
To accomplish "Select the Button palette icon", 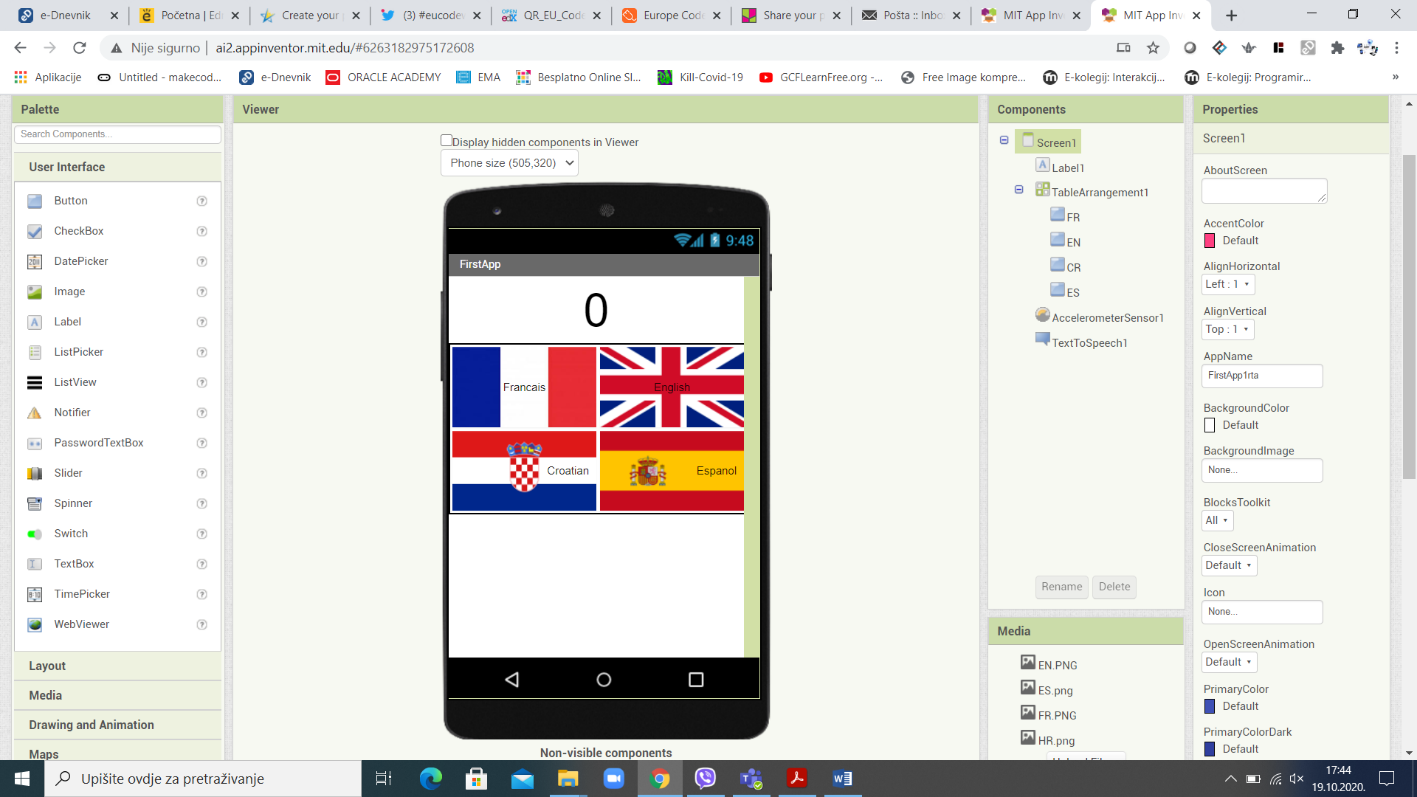I will coord(35,201).
